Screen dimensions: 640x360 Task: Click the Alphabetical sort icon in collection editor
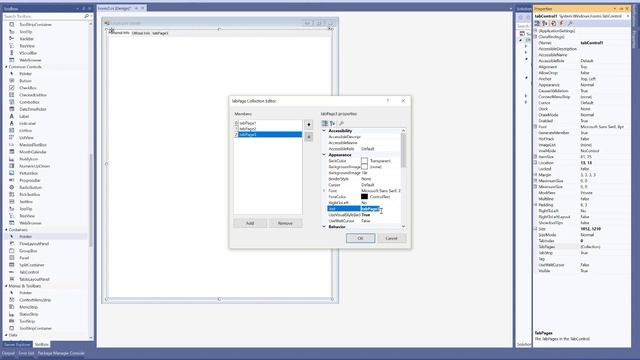333,123
